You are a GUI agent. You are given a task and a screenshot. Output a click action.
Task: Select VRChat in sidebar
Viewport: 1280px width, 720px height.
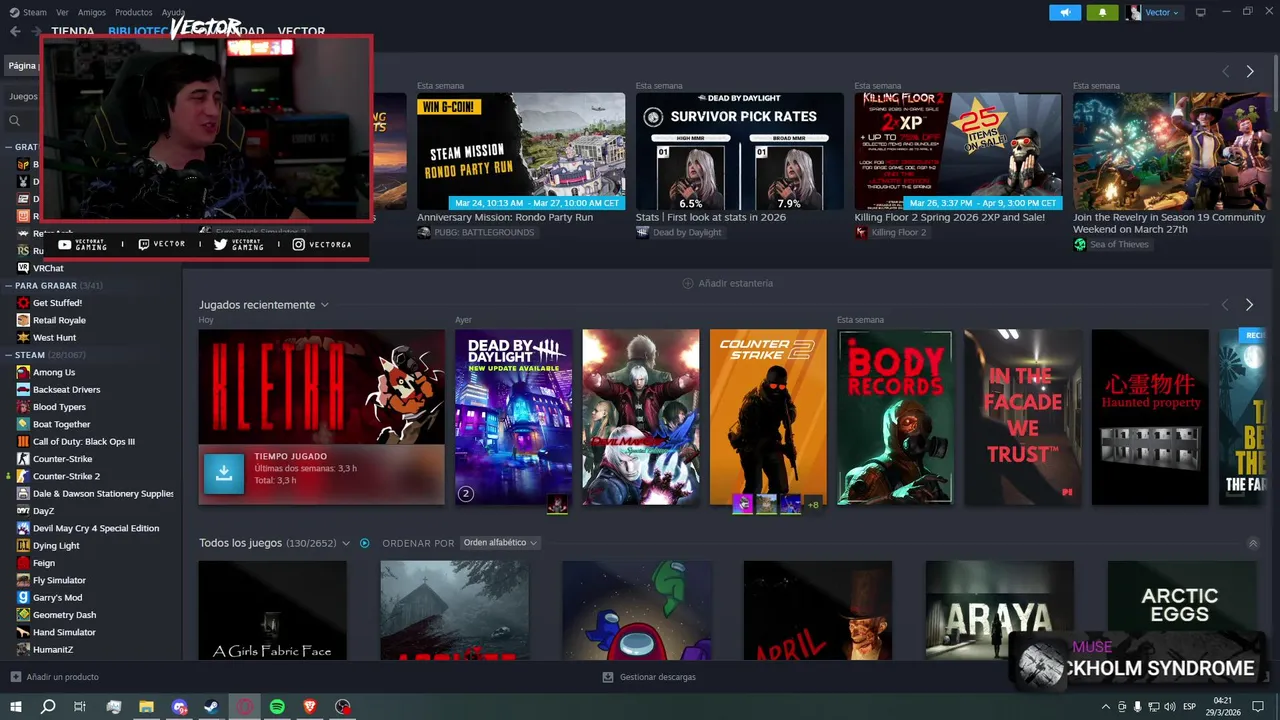[x=48, y=268]
